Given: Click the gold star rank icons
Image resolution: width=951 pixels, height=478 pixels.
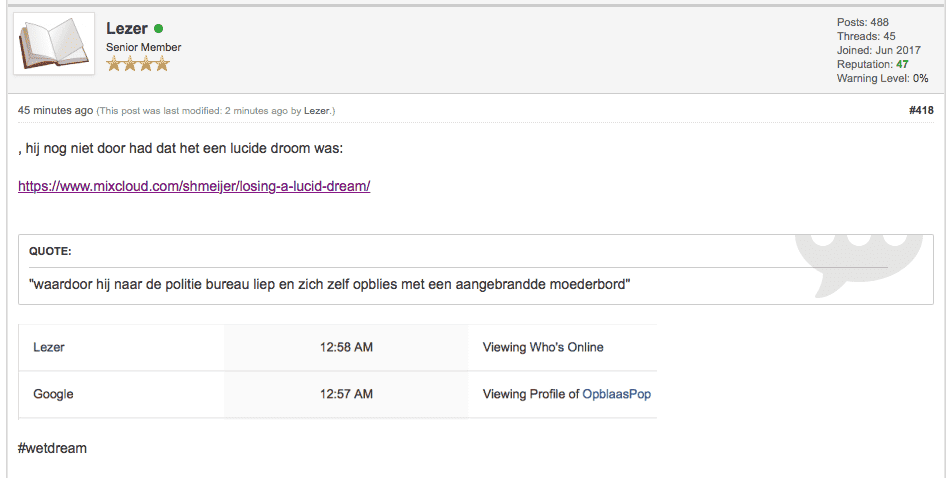Looking at the screenshot, I should 138,64.
